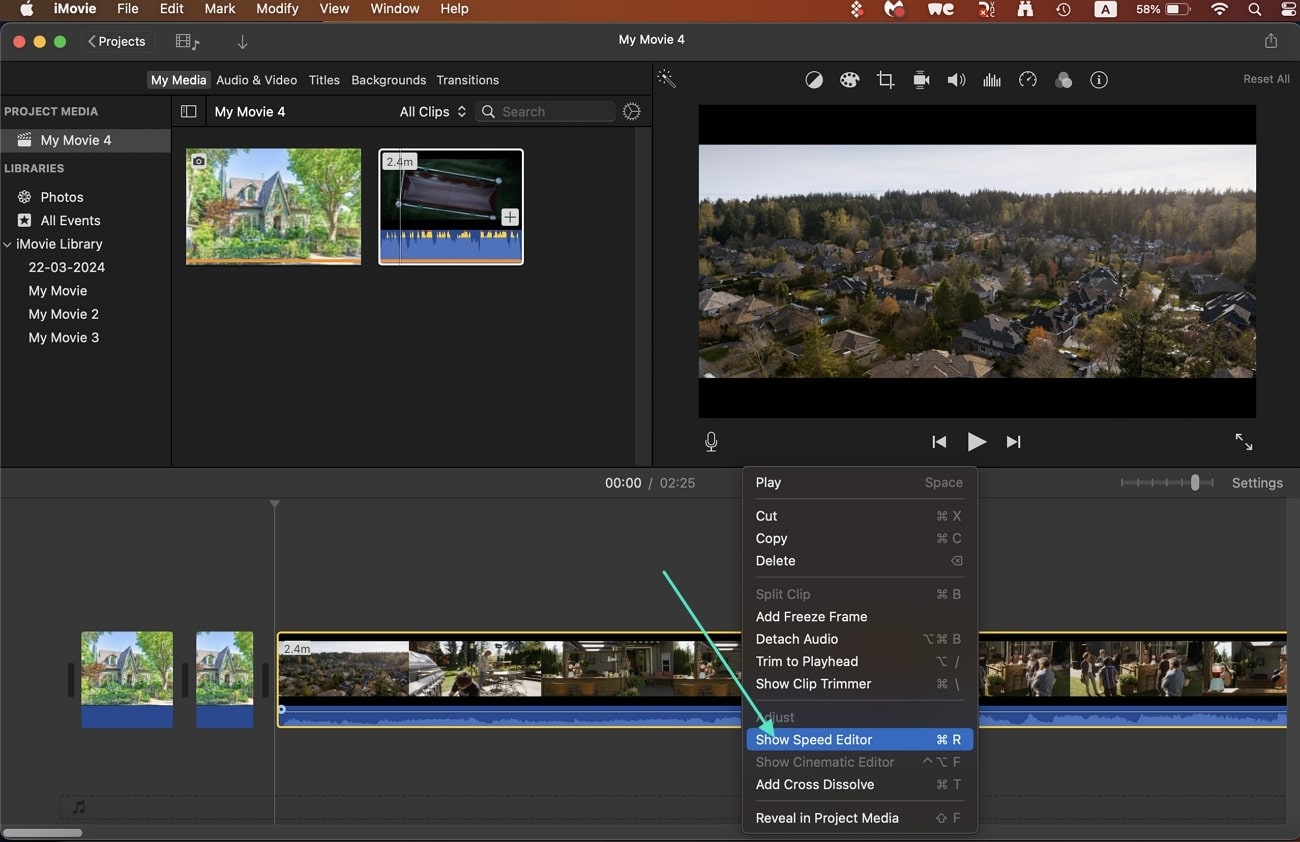Click the magic wand auto-enhance button
The width and height of the screenshot is (1300, 842).
[x=666, y=79]
